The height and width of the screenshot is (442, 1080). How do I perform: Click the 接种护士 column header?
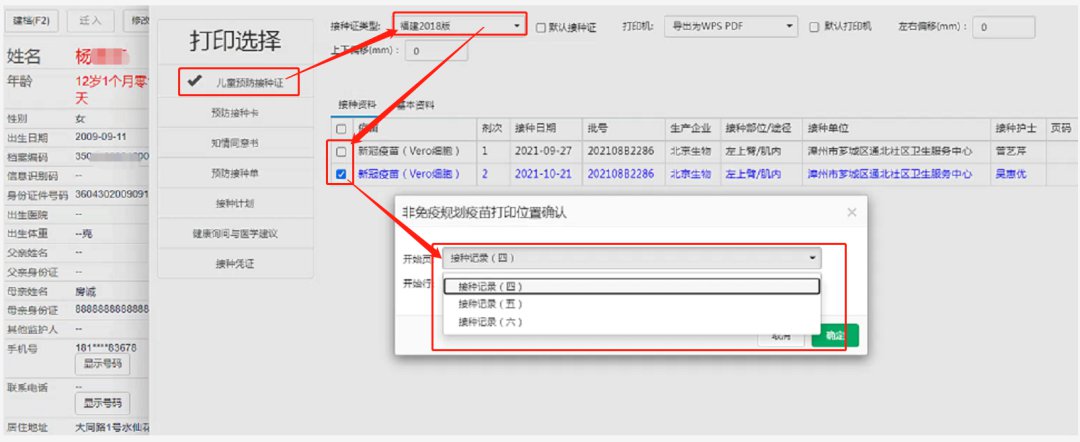coord(1016,129)
